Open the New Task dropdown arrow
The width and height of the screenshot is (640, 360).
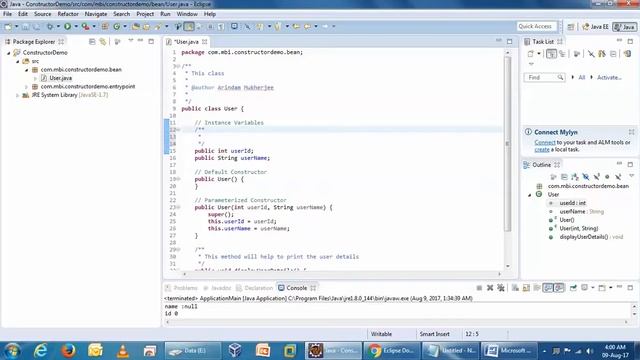(539, 53)
